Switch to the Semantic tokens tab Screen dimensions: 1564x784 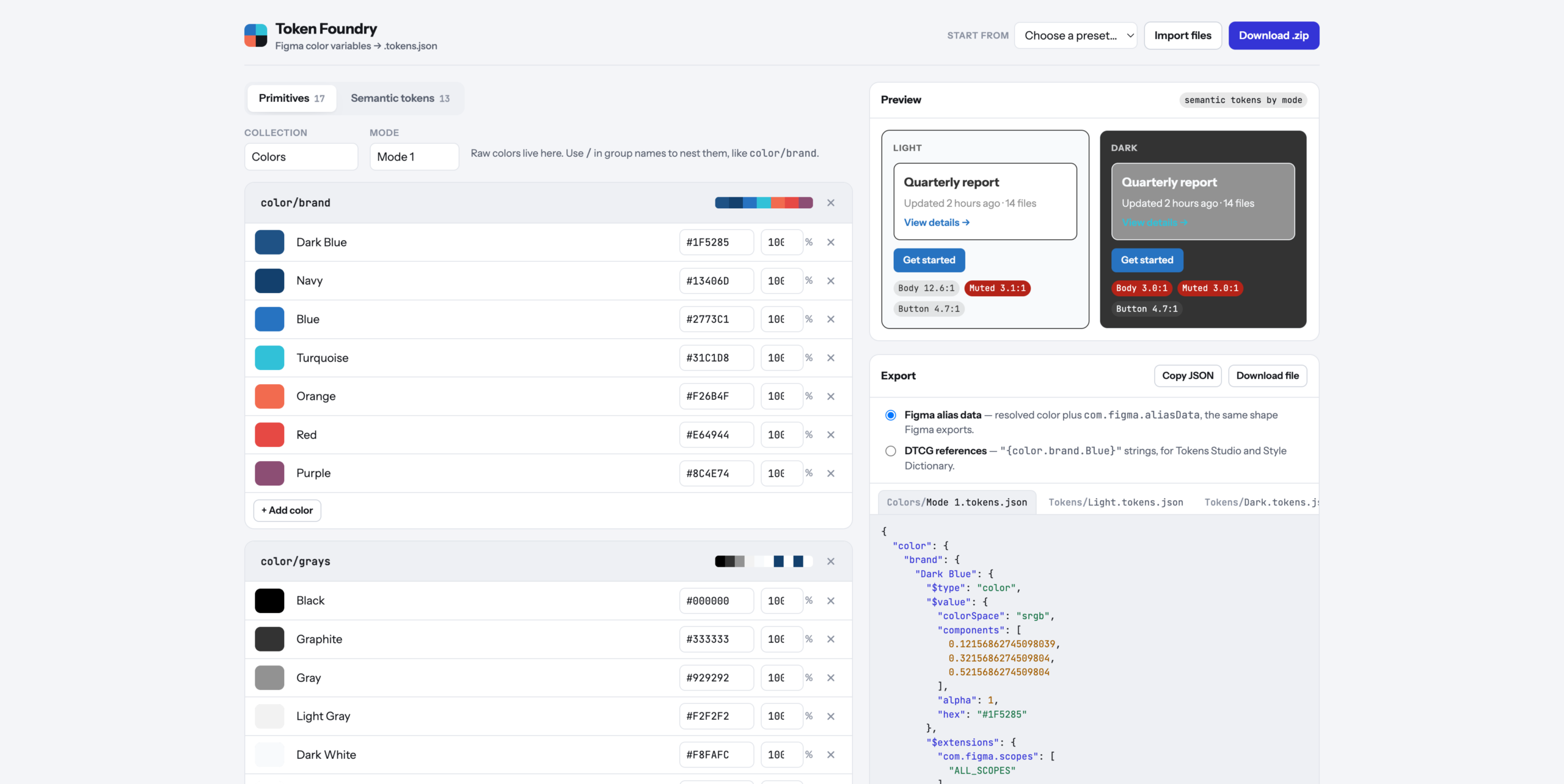pyautogui.click(x=400, y=98)
